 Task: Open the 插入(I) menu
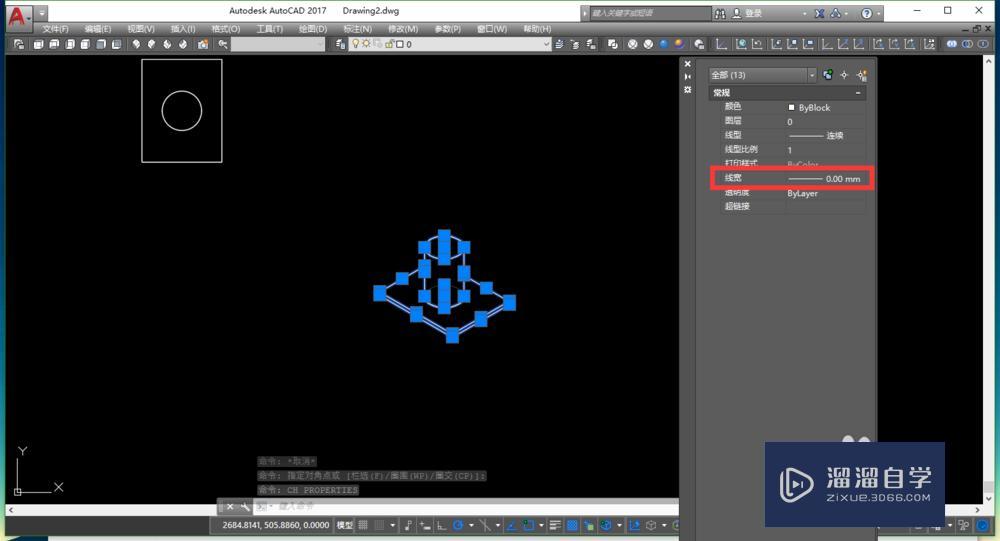pyautogui.click(x=183, y=29)
